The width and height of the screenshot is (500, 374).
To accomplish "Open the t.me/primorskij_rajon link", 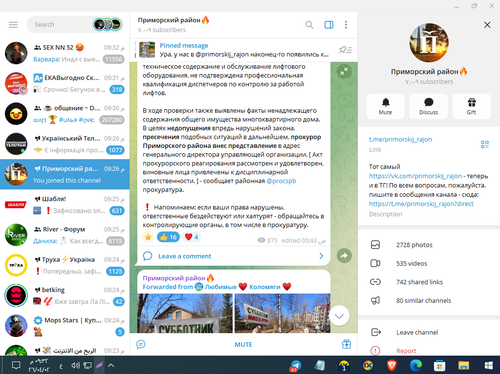I will click(400, 139).
